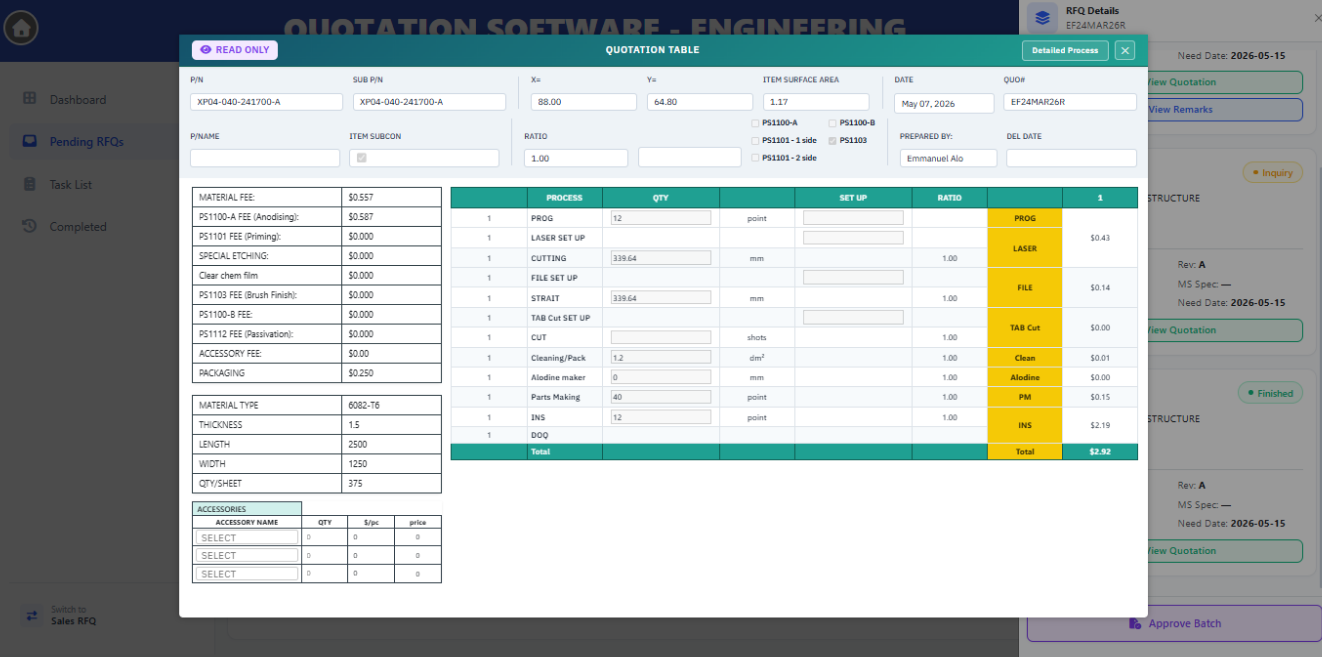
Task: Open the Pending RFQs menu item
Action: [87, 142]
